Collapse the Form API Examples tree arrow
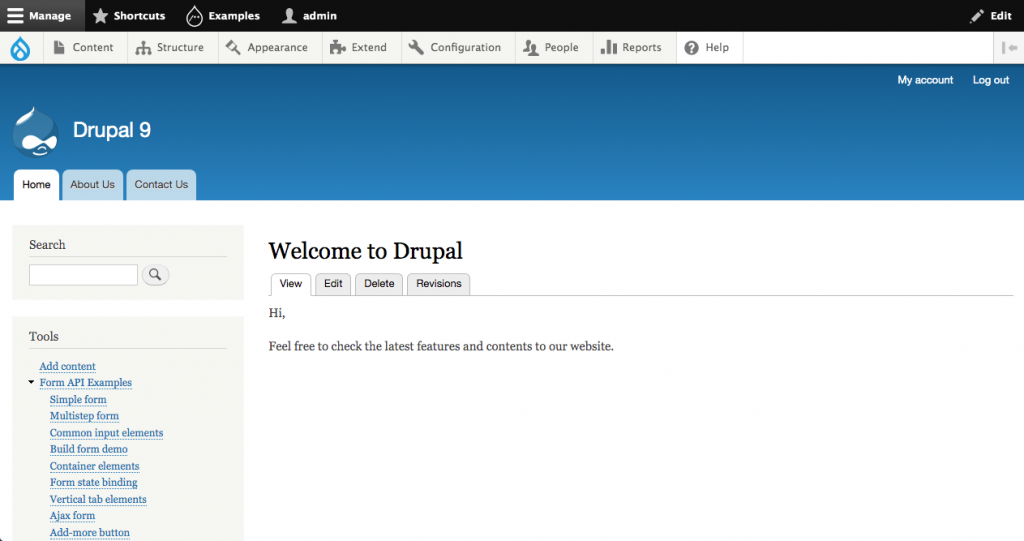This screenshot has height=541, width=1024. [x=31, y=382]
